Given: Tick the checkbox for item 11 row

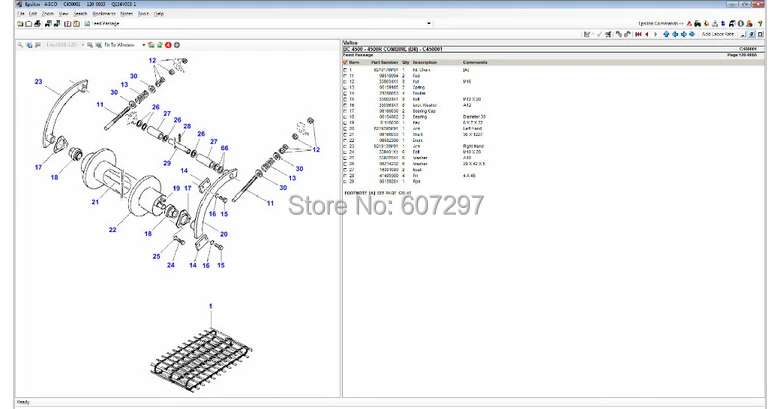Looking at the screenshot, I should point(345,76).
